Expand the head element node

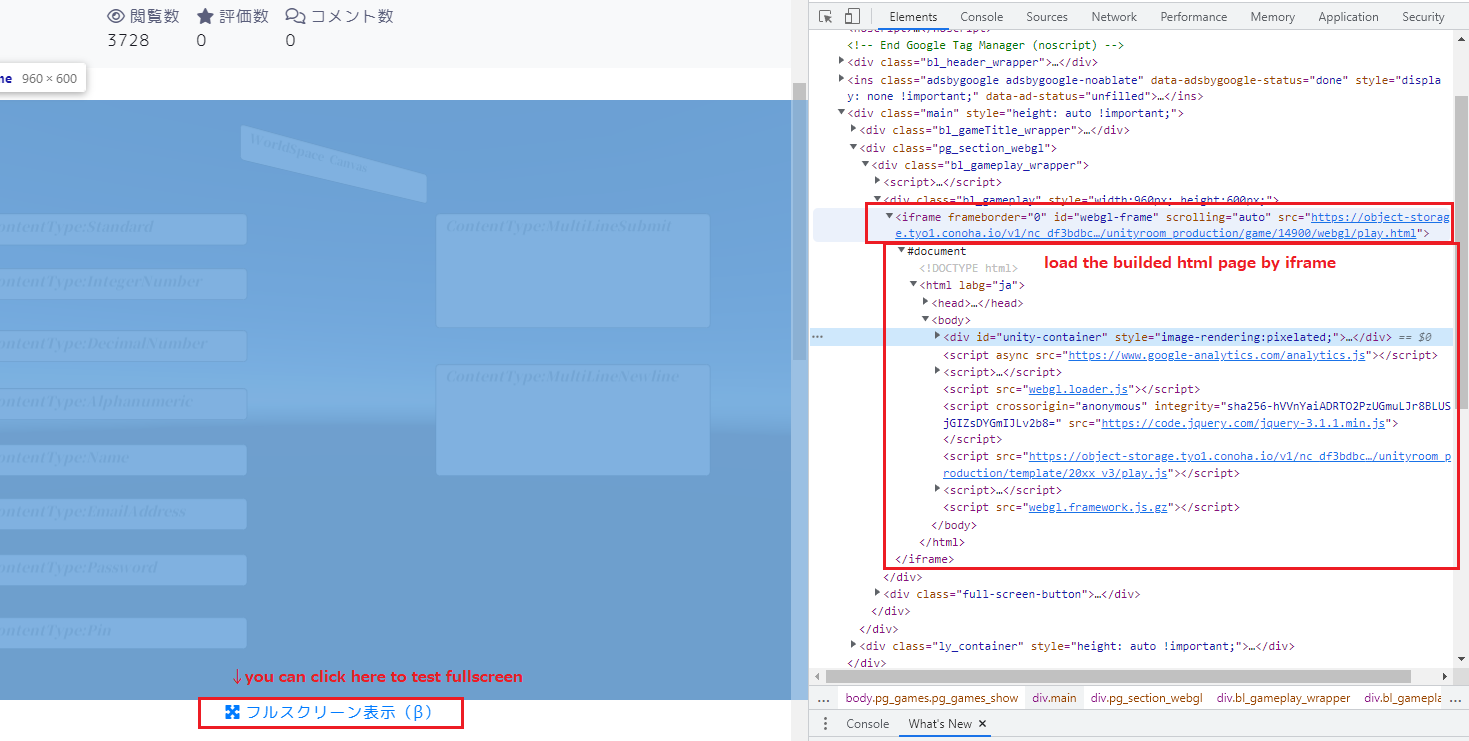926,302
